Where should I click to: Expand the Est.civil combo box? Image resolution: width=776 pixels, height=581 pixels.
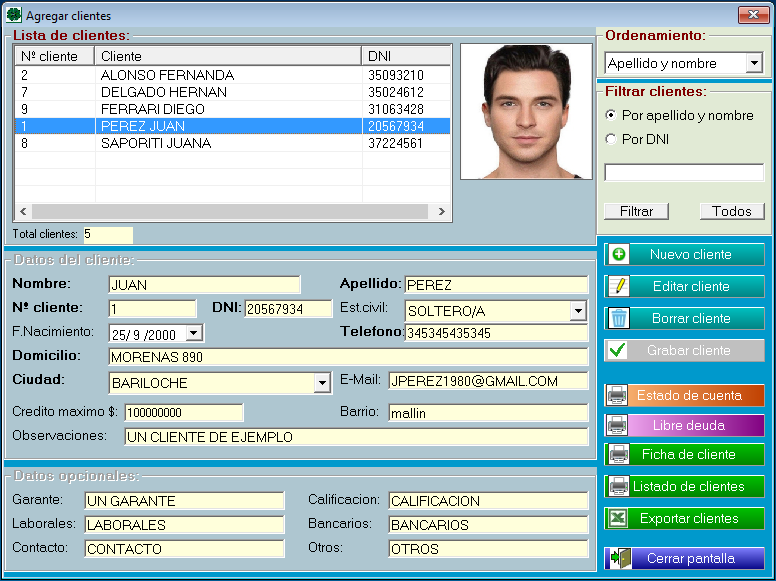pos(578,311)
